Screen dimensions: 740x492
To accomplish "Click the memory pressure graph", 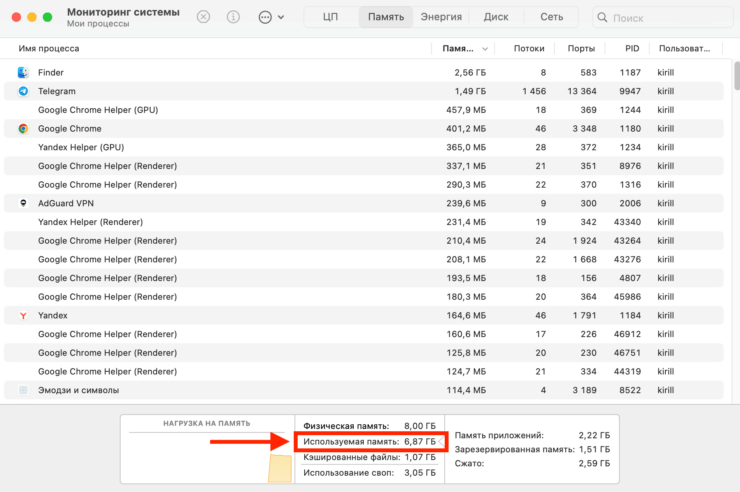I will (207, 455).
